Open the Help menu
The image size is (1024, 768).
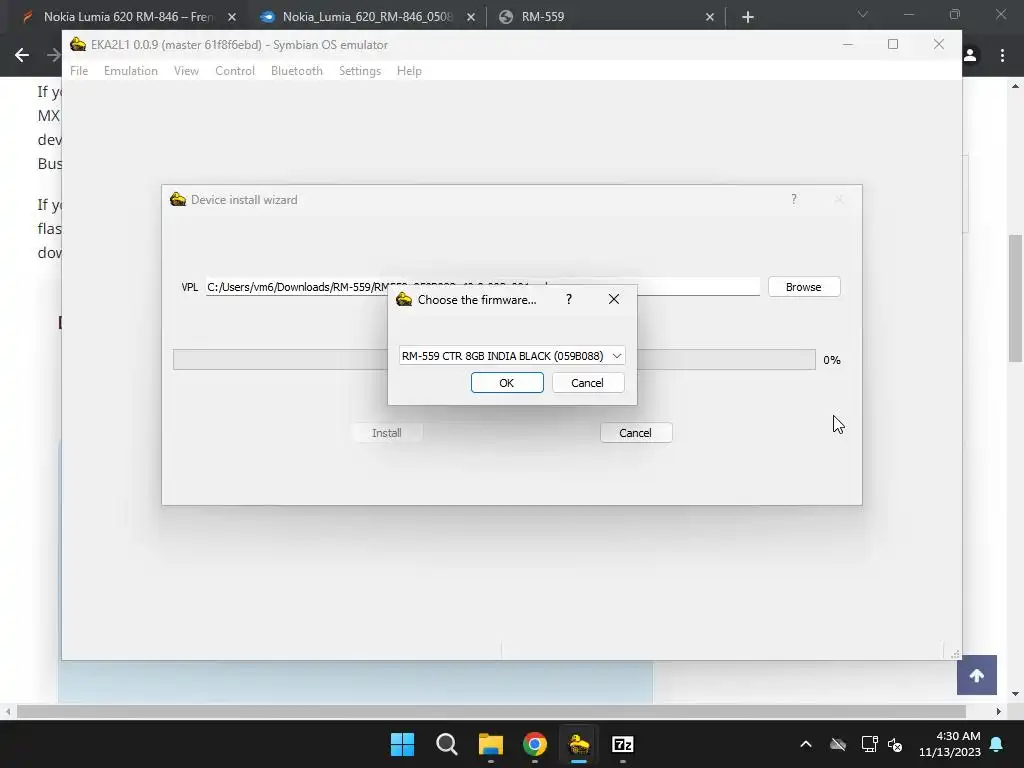pos(409,71)
